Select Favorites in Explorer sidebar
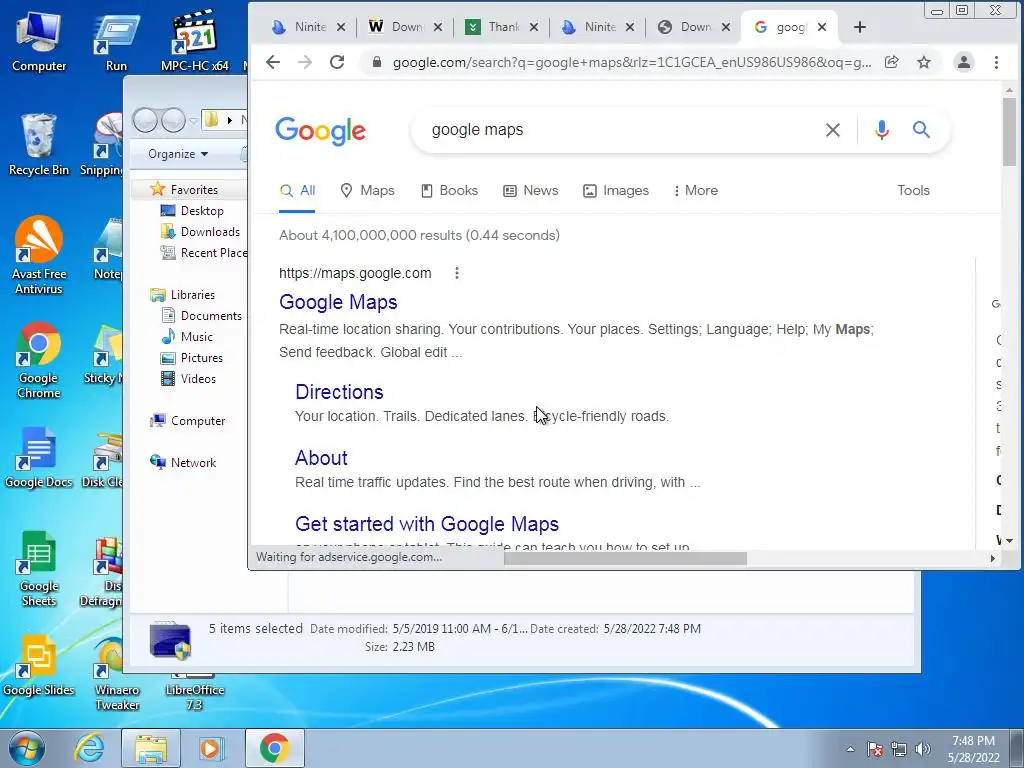Viewport: 1024px width, 768px height. tap(193, 189)
